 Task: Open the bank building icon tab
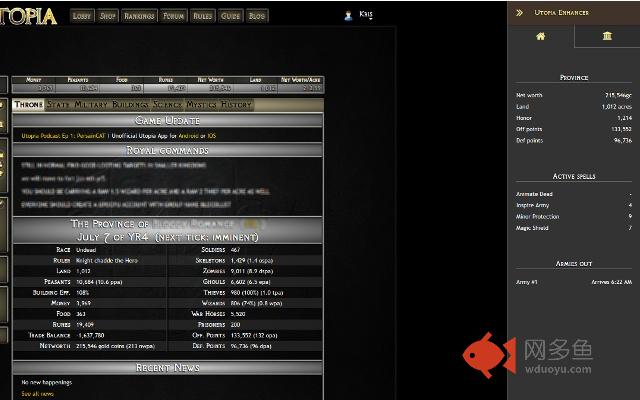pyautogui.click(x=607, y=36)
